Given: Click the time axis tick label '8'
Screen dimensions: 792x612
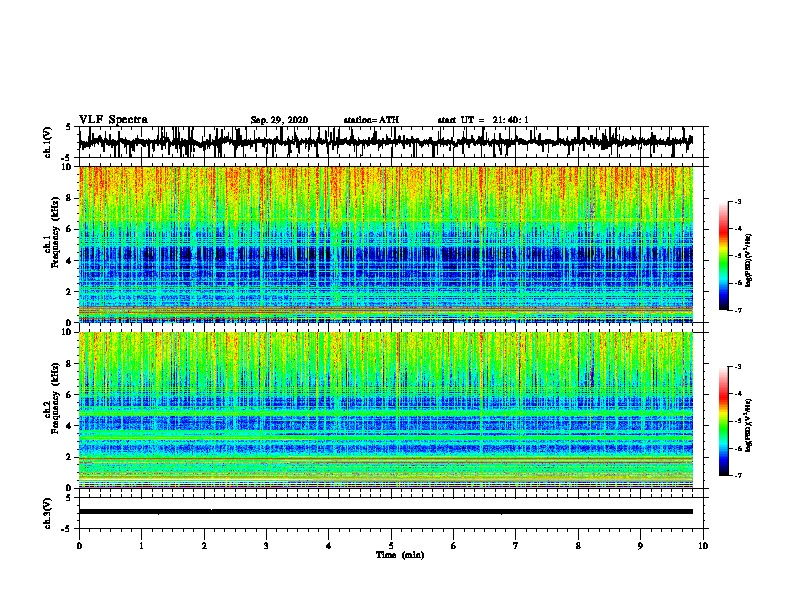Looking at the screenshot, I should 578,546.
